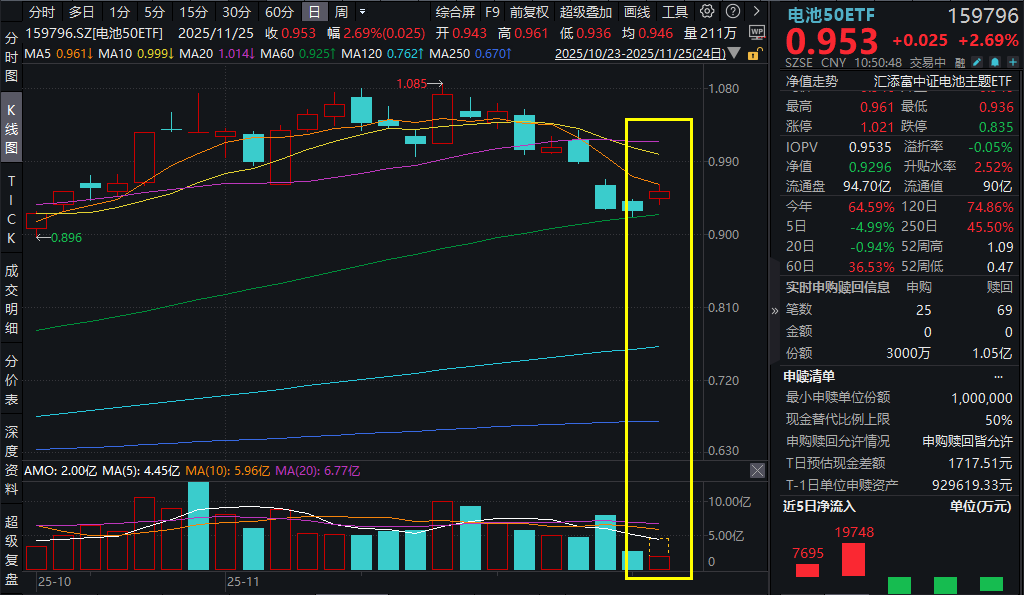Expand the date range dropdown triangle
The height and width of the screenshot is (595, 1024).
click(734, 53)
